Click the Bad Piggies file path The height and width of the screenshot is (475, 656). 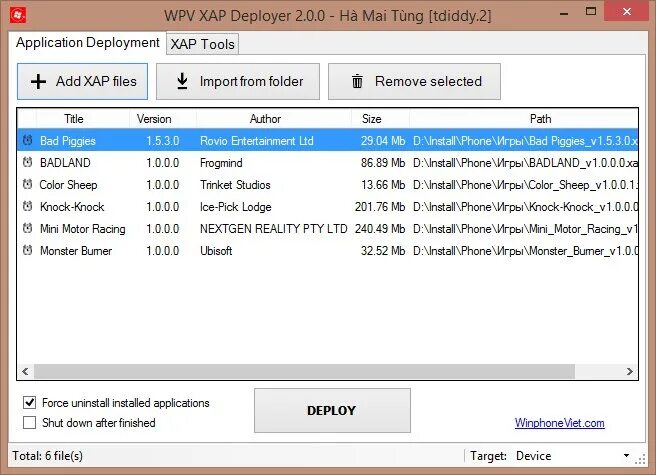pos(525,141)
